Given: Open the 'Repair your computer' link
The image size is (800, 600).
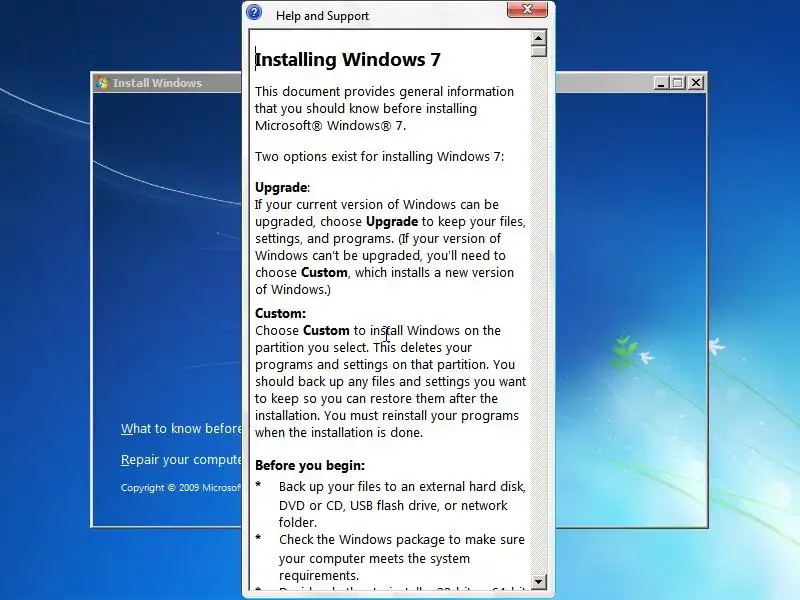Looking at the screenshot, I should [x=182, y=460].
